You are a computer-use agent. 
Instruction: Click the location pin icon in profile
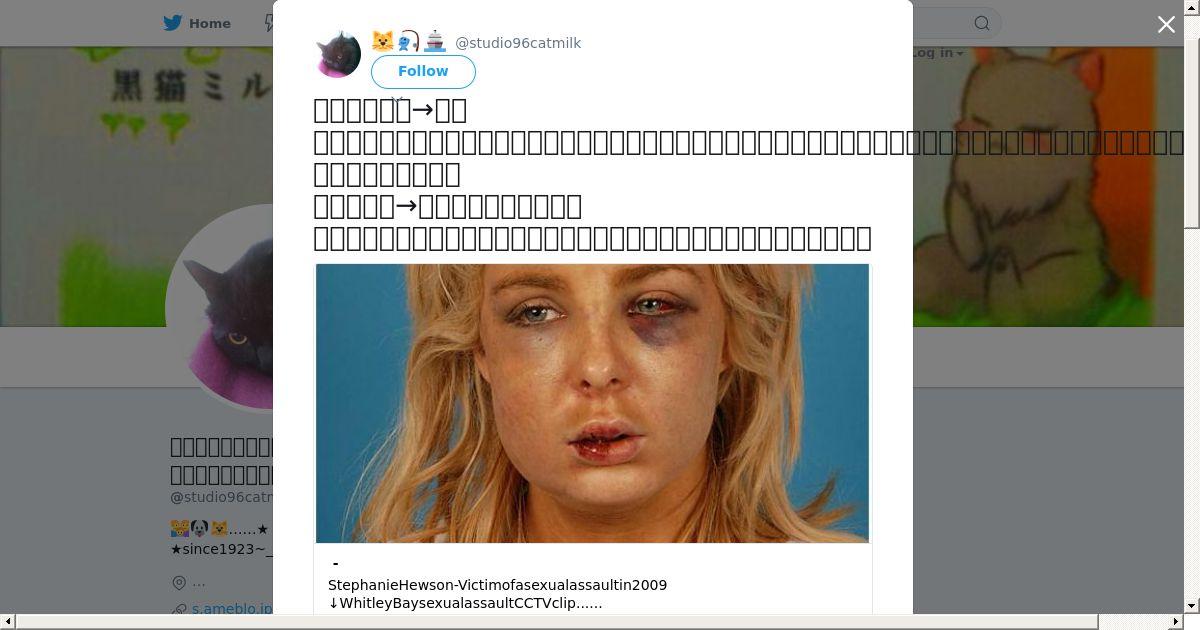point(179,582)
